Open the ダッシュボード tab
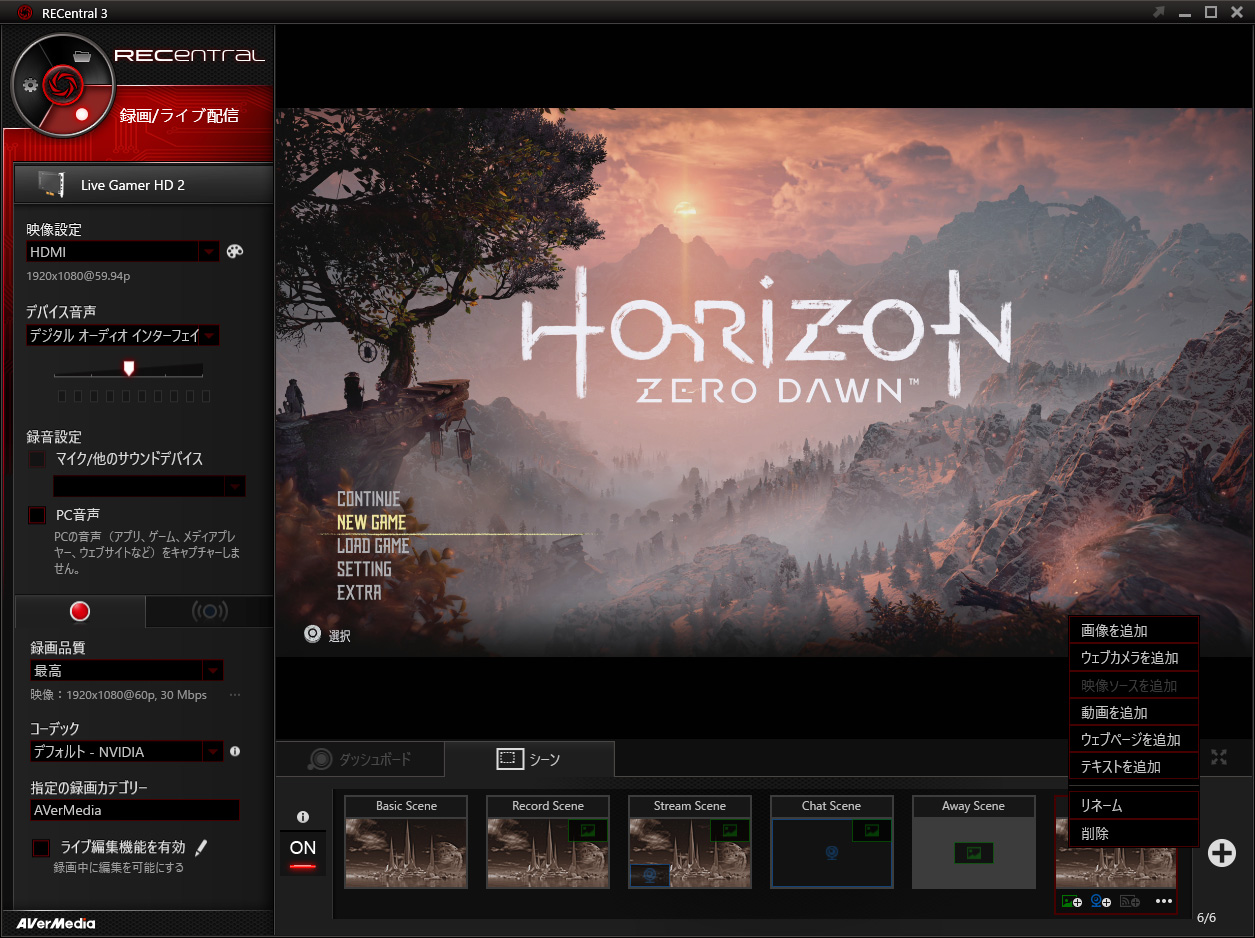 click(x=360, y=759)
